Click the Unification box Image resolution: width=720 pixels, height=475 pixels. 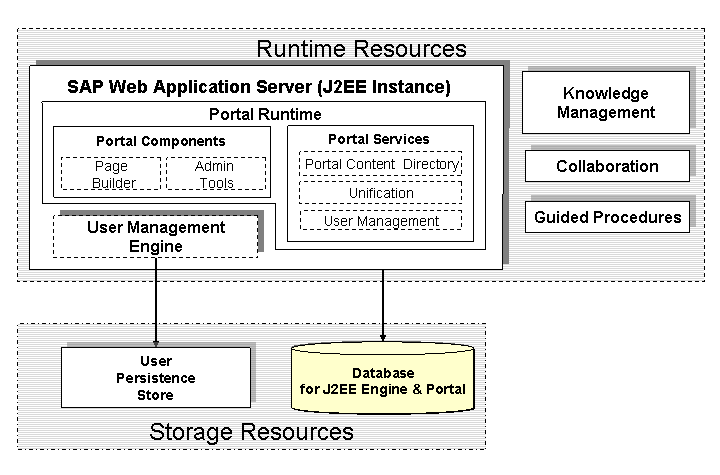tap(381, 192)
